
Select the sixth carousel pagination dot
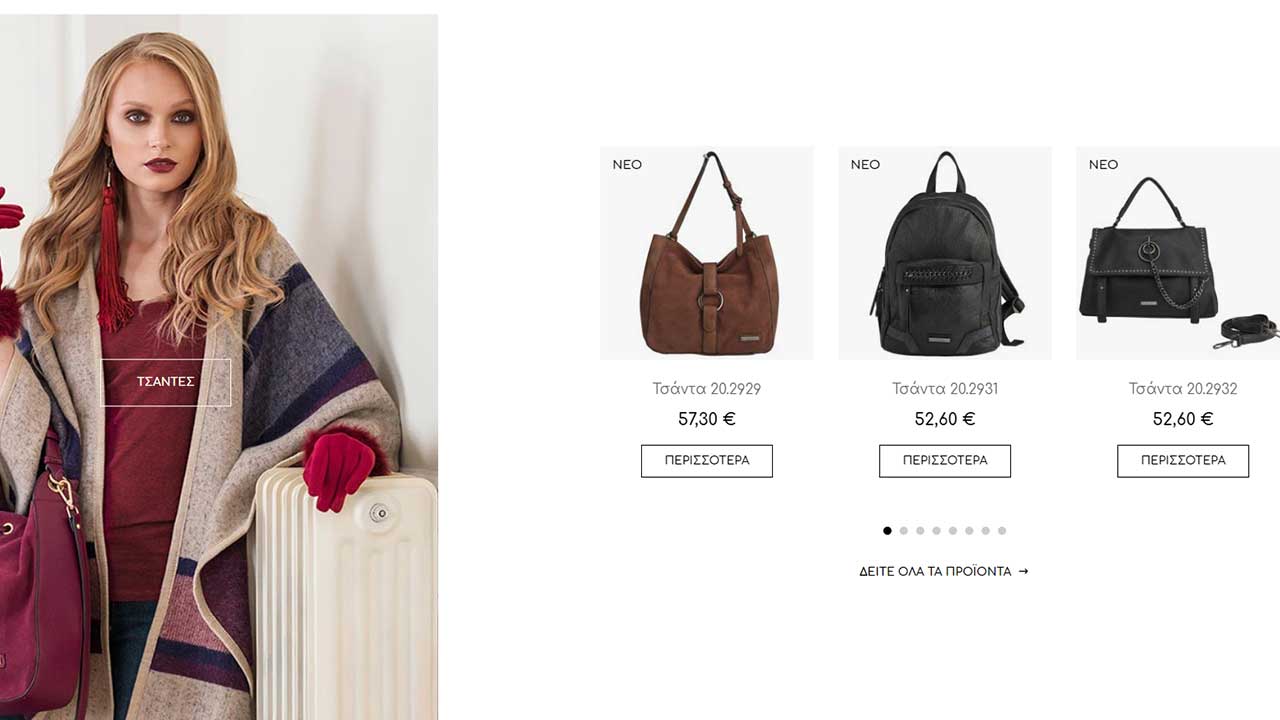969,531
